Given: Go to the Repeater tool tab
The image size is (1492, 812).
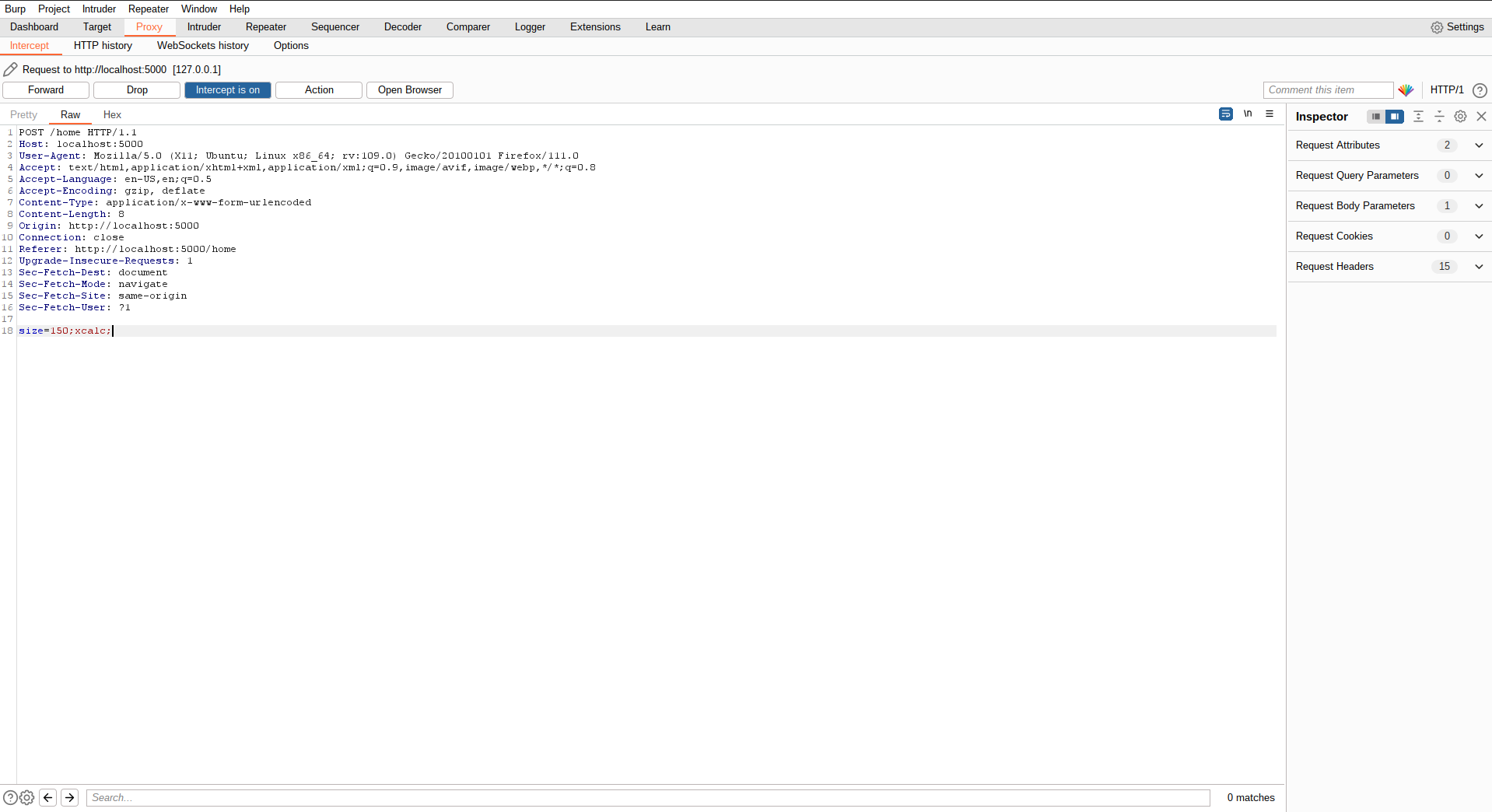Looking at the screenshot, I should point(266,27).
